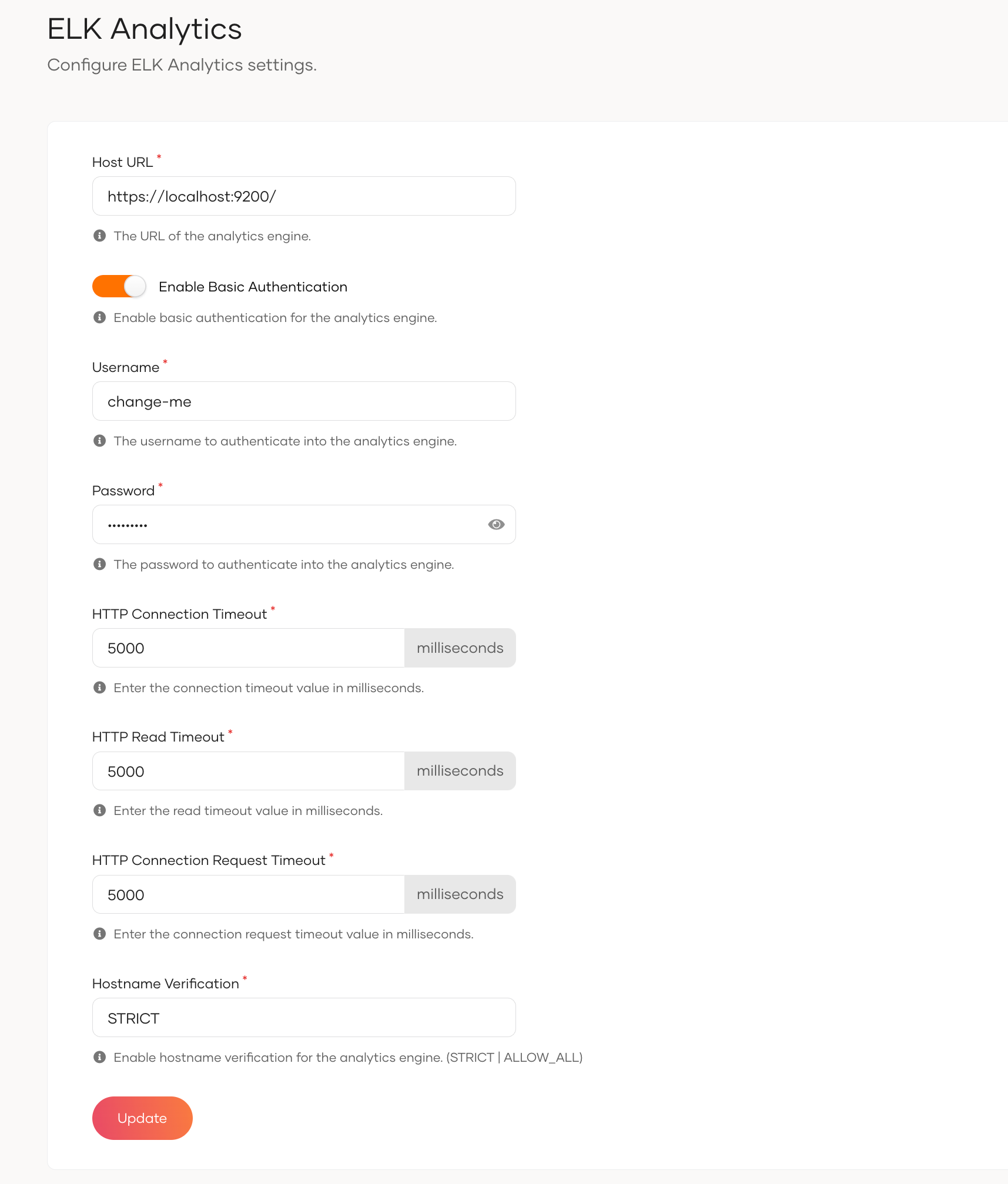The height and width of the screenshot is (1184, 1008).
Task: Disable the Enable Basic Authentication toggle
Action: (x=119, y=287)
